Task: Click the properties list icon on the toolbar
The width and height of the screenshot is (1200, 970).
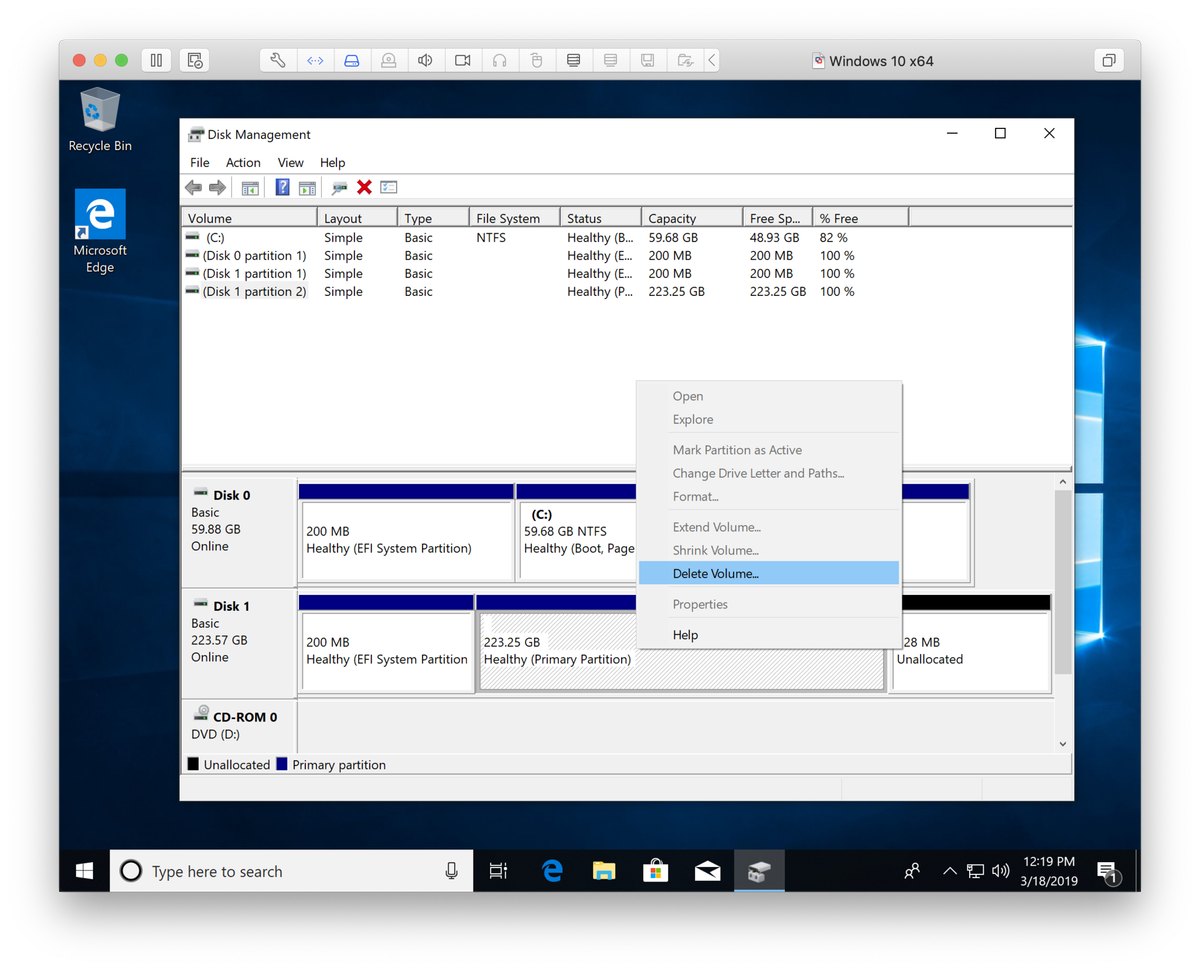Action: tap(386, 187)
